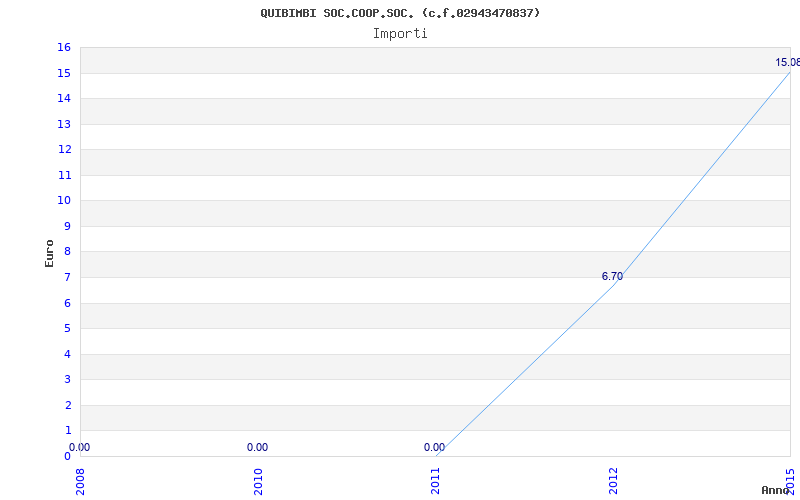Click the 2015 year axis label
800x500 pixels.
click(790, 481)
